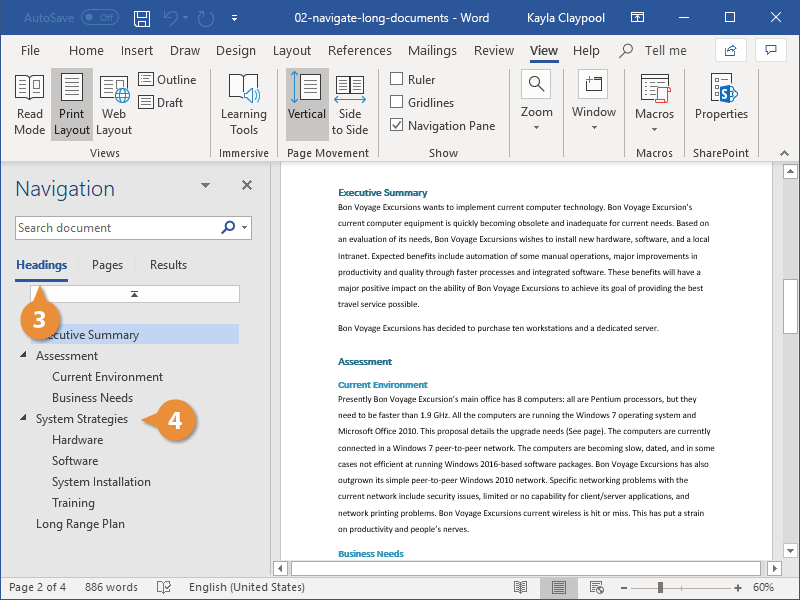
Task: Collapse the System Strategies heading
Action: click(23, 418)
